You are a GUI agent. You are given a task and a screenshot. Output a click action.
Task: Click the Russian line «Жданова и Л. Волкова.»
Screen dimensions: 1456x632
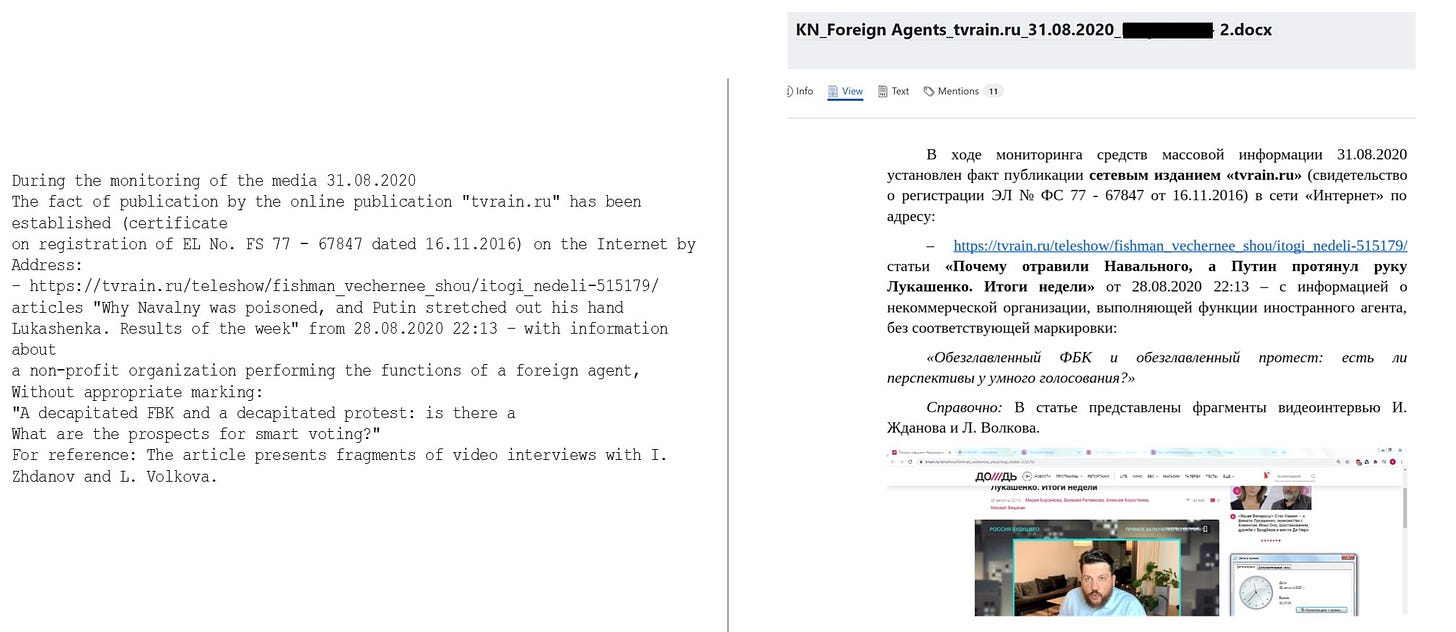click(x=963, y=428)
